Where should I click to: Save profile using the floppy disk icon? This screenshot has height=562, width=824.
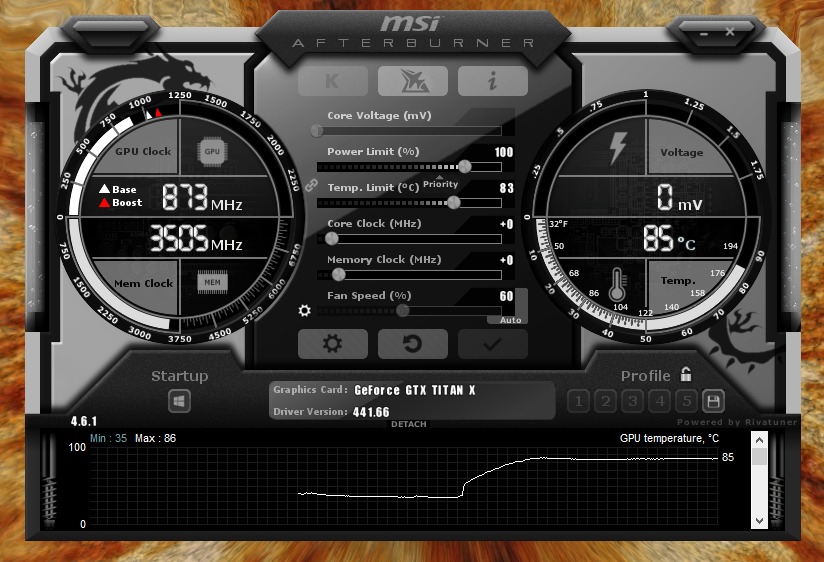(x=713, y=402)
